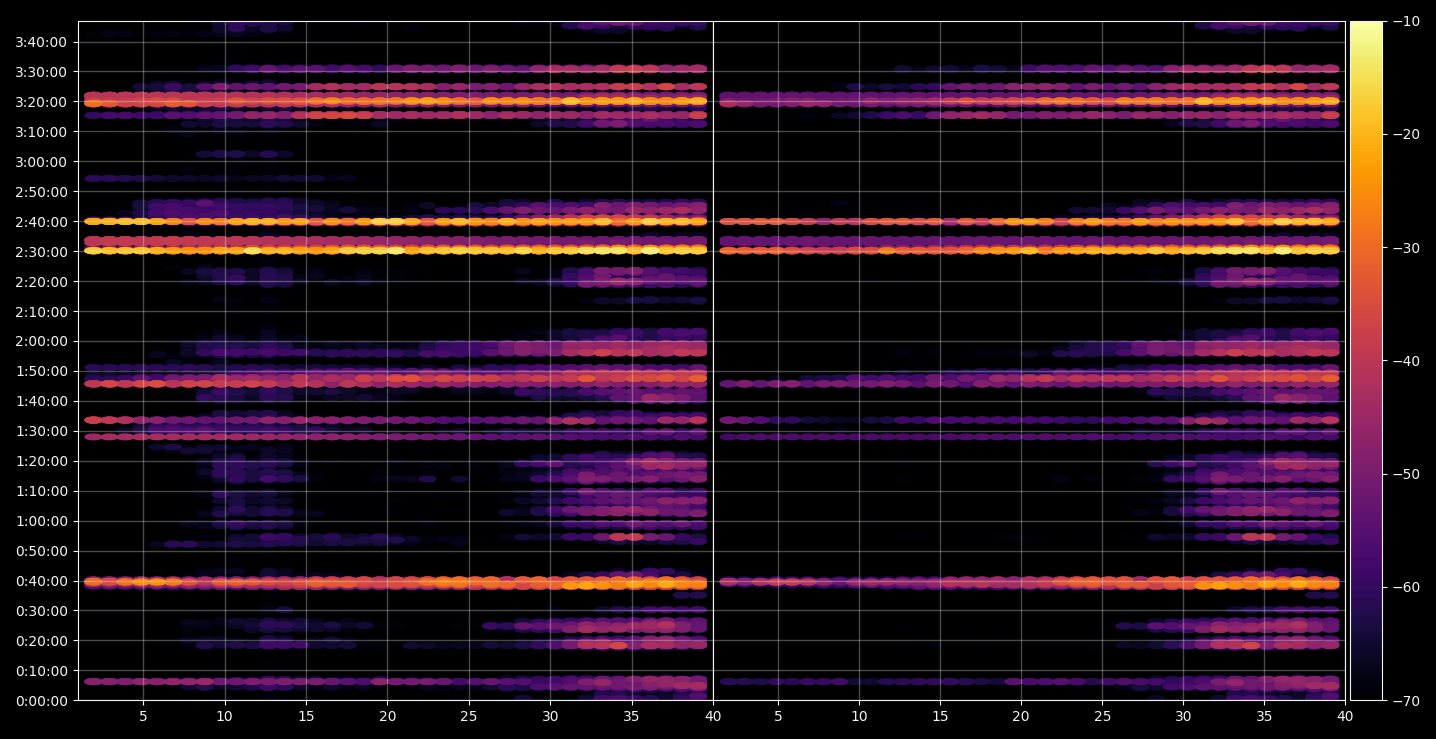Click the 1:30:00 y-axis tick label
The height and width of the screenshot is (739, 1436).
(41, 431)
